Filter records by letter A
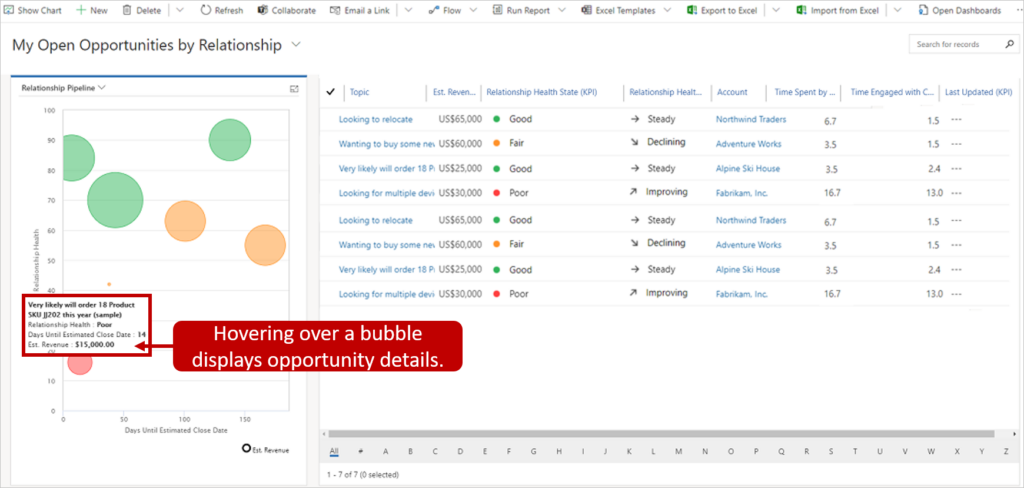 (x=385, y=451)
